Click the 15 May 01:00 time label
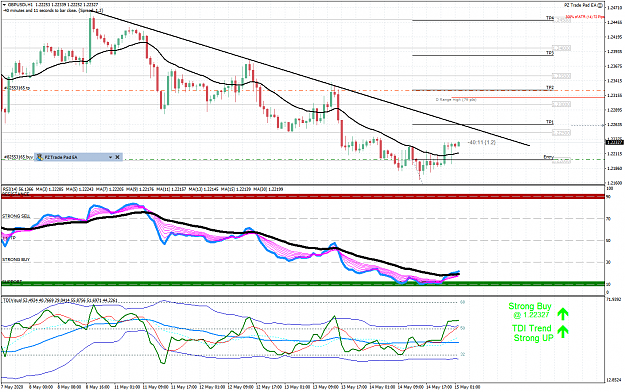This screenshot has height=392, width=625. tap(467, 387)
